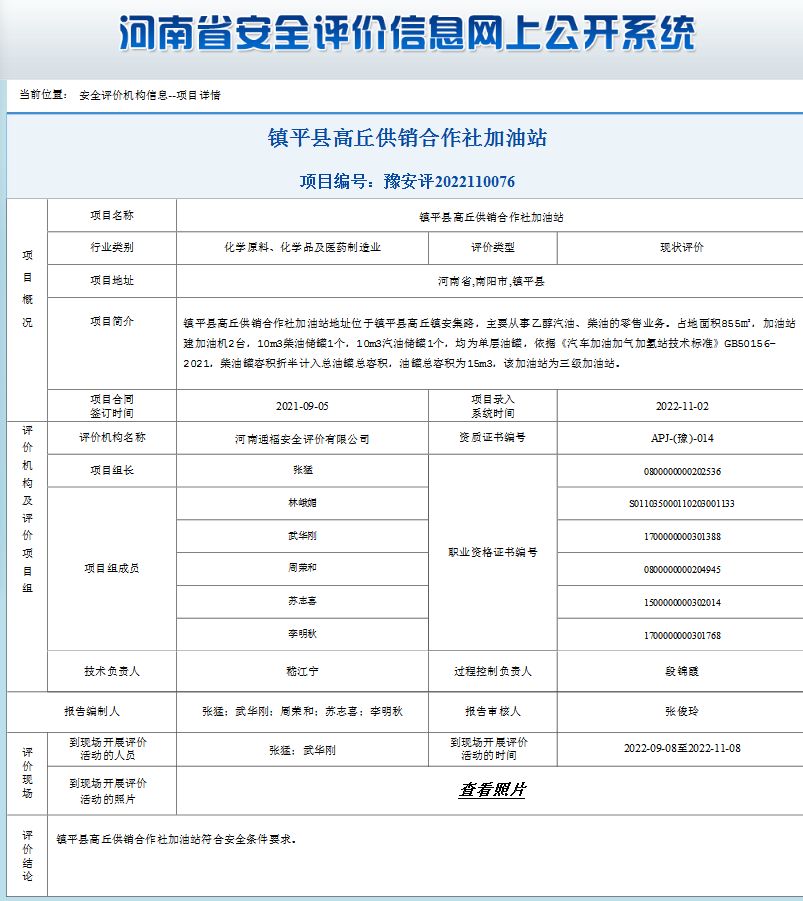The height and width of the screenshot is (901, 803).
Task: Open the 查看照片 photo link
Action: (492, 790)
